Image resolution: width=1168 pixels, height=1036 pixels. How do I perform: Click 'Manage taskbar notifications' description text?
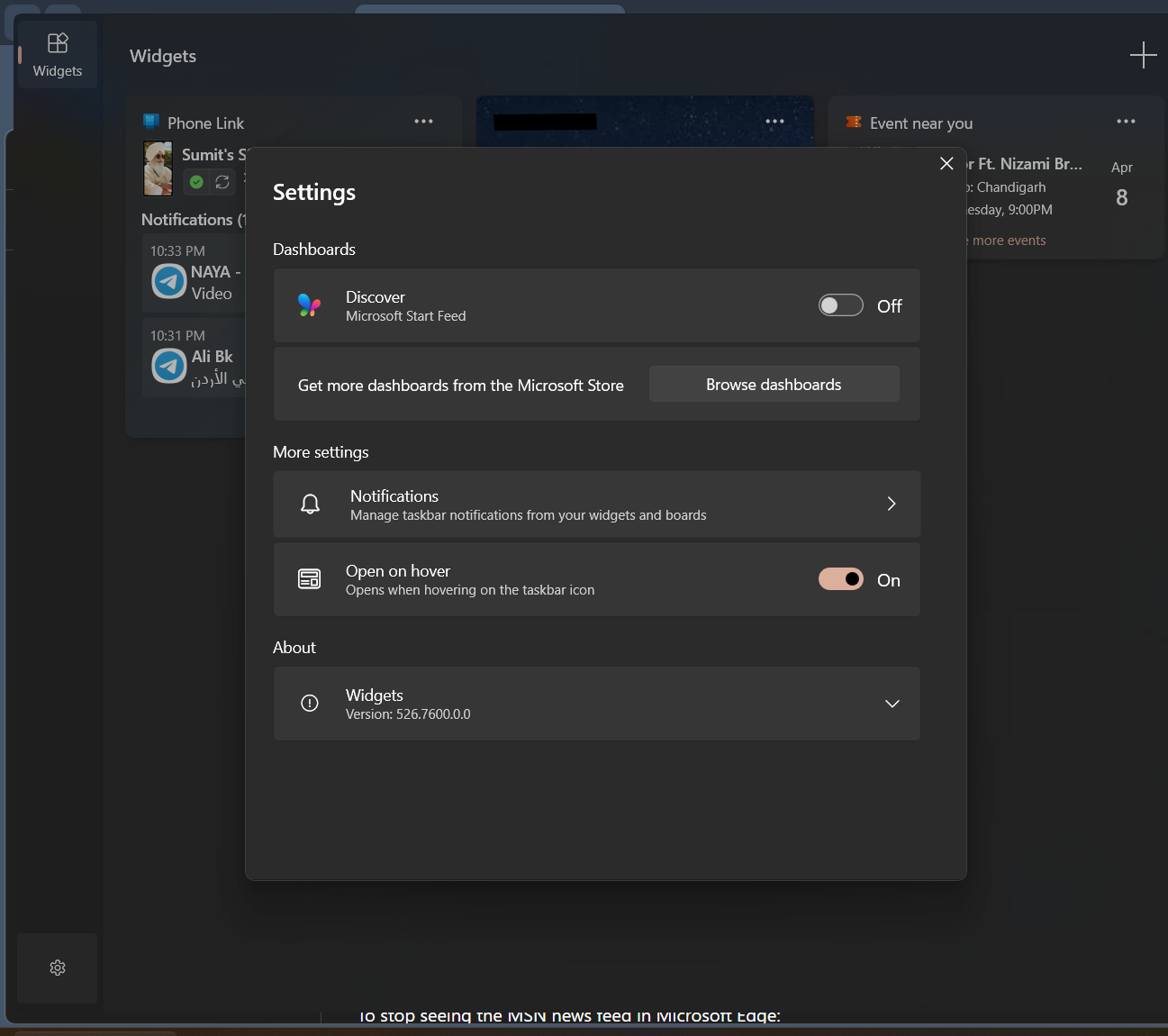click(529, 515)
